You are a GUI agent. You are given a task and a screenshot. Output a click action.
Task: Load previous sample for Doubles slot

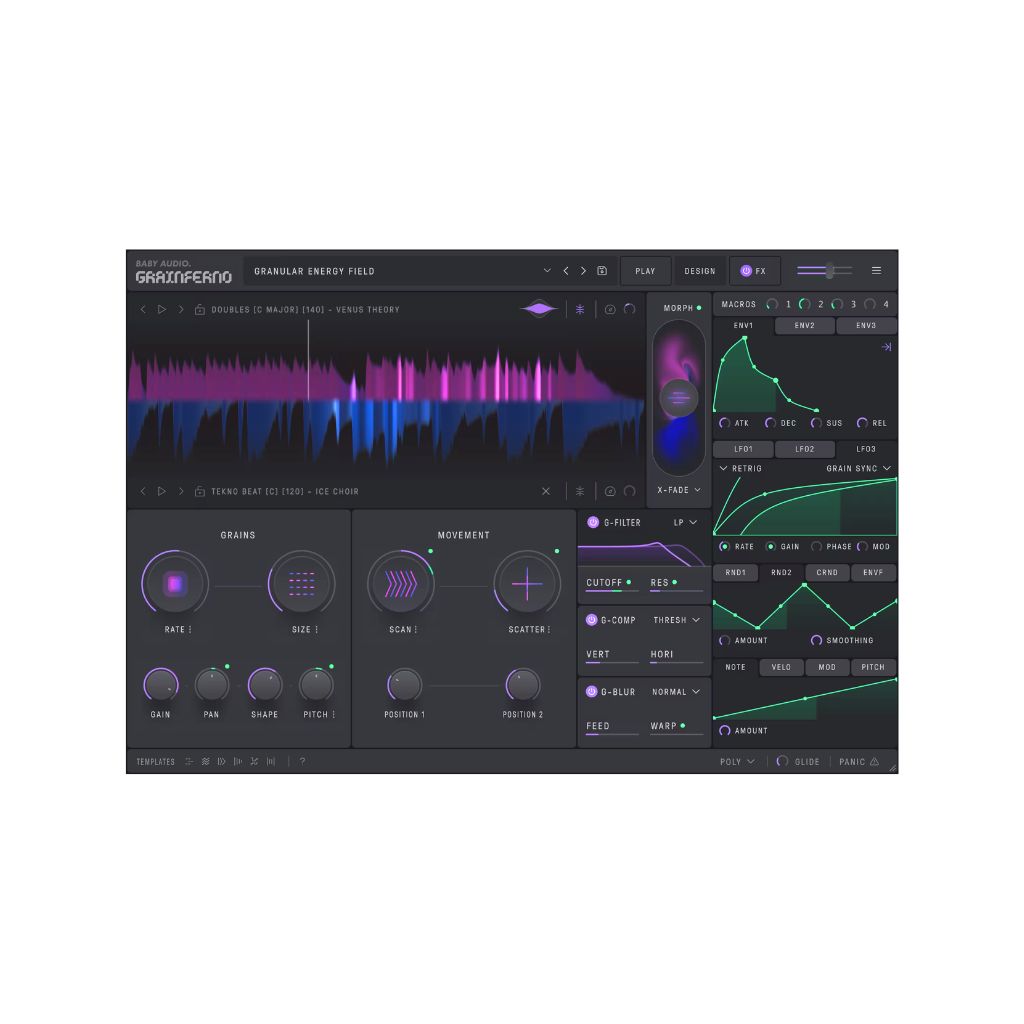pyautogui.click(x=143, y=310)
